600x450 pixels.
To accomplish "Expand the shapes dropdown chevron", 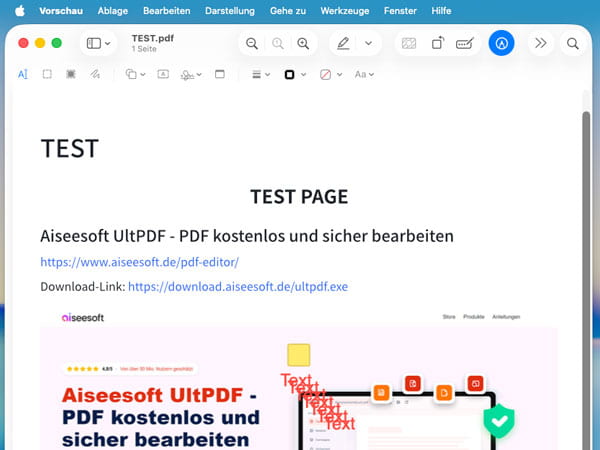I will 143,74.
